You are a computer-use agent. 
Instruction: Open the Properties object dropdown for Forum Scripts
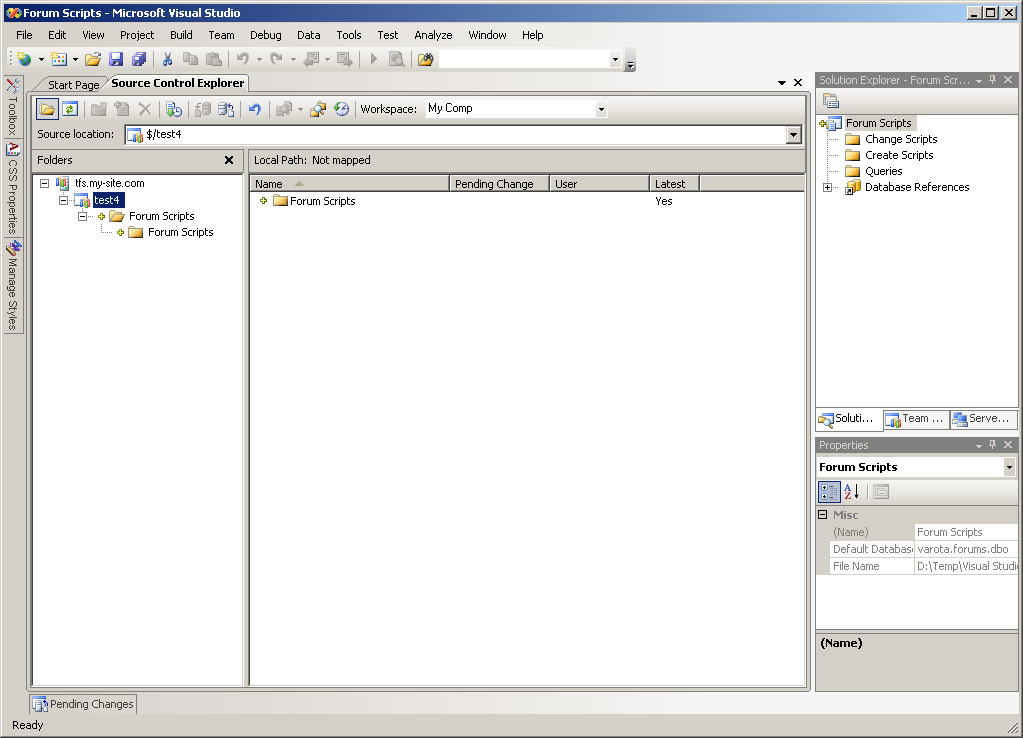tap(1009, 467)
